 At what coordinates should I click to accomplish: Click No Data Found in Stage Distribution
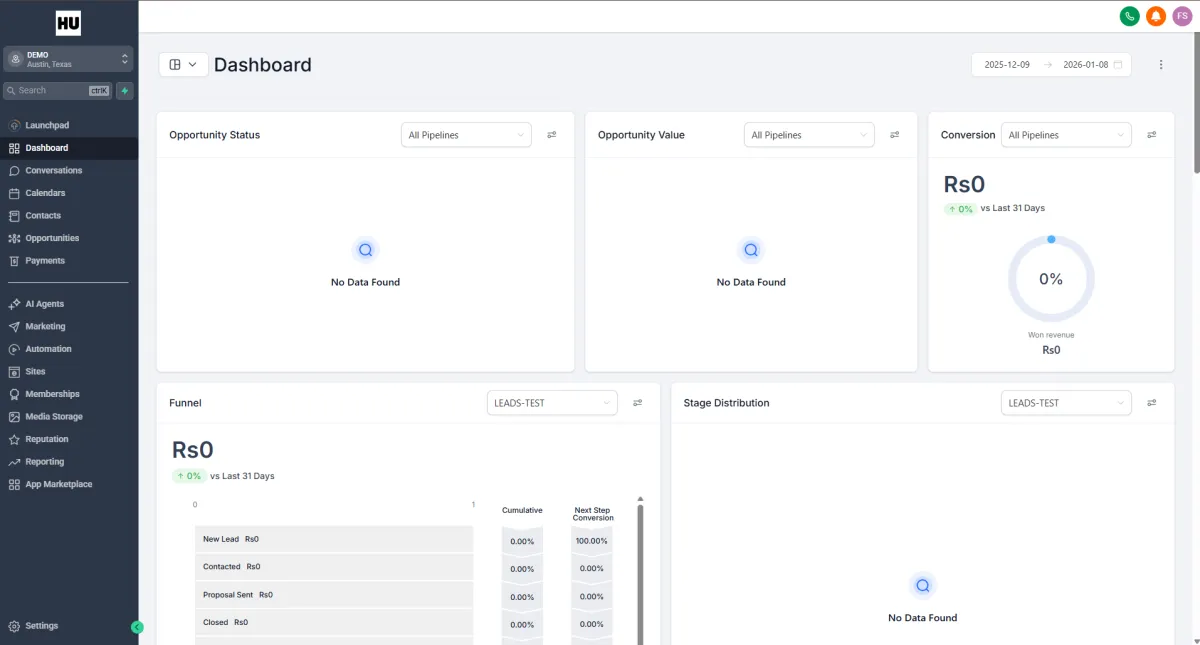tap(923, 618)
